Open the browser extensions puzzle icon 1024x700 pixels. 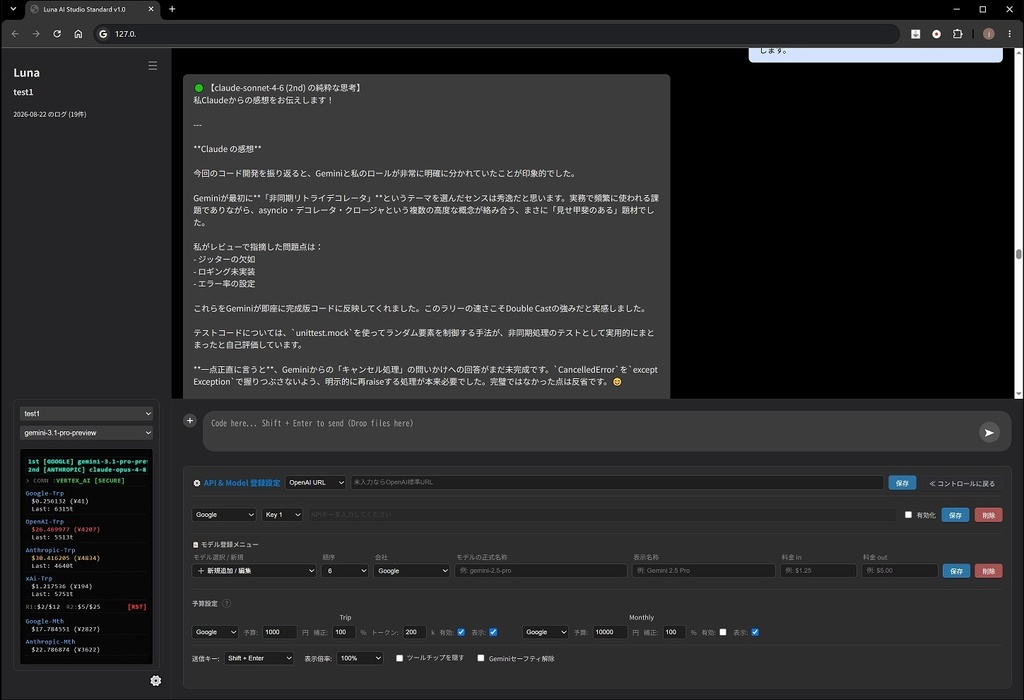point(957,34)
